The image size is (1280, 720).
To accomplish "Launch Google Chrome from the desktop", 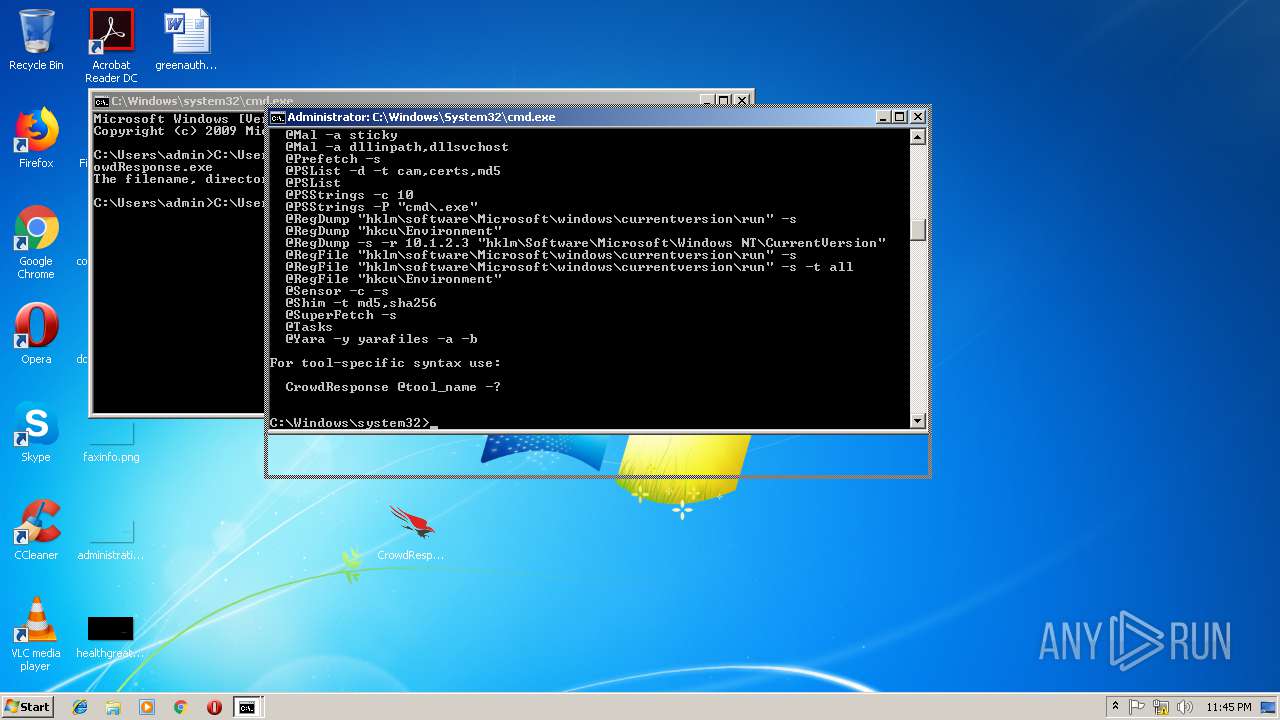I will pos(36,242).
